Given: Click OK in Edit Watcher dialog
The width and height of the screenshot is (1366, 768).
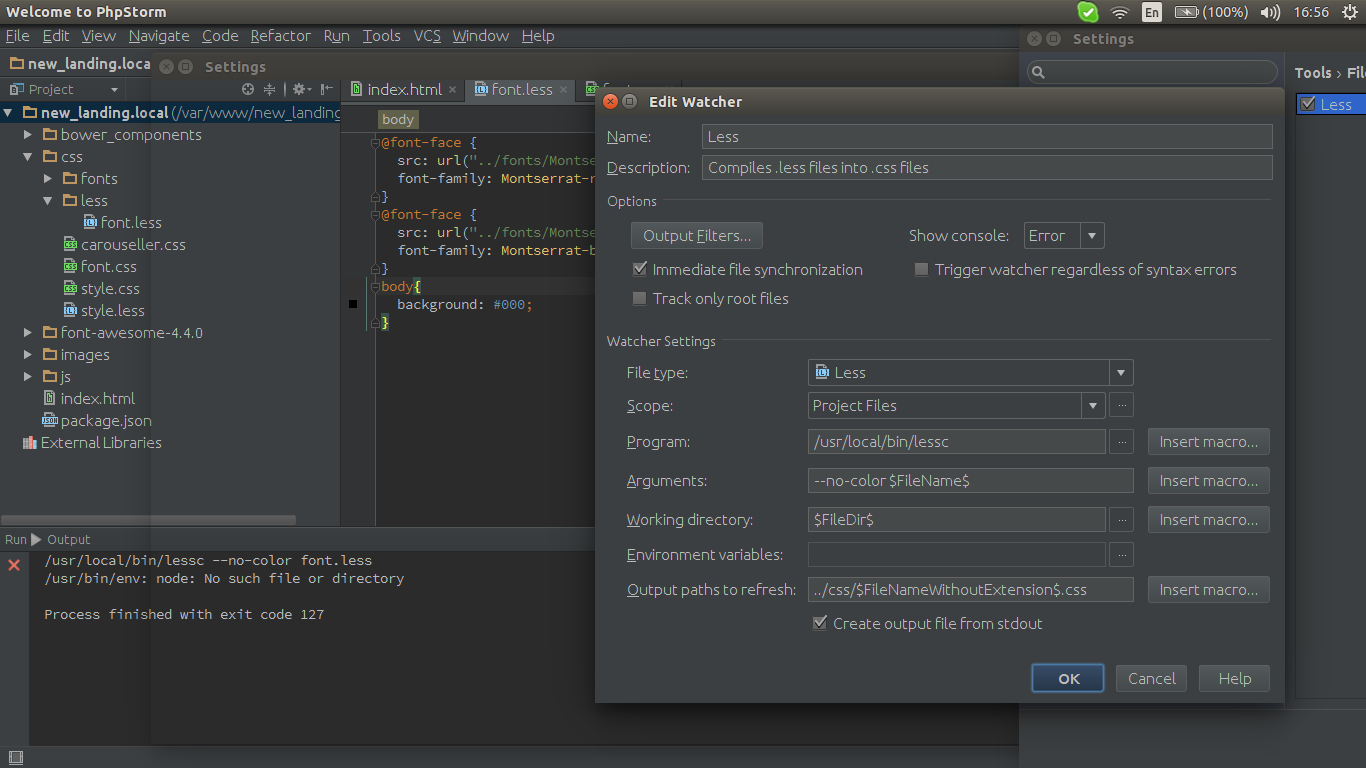Looking at the screenshot, I should (x=1068, y=678).
